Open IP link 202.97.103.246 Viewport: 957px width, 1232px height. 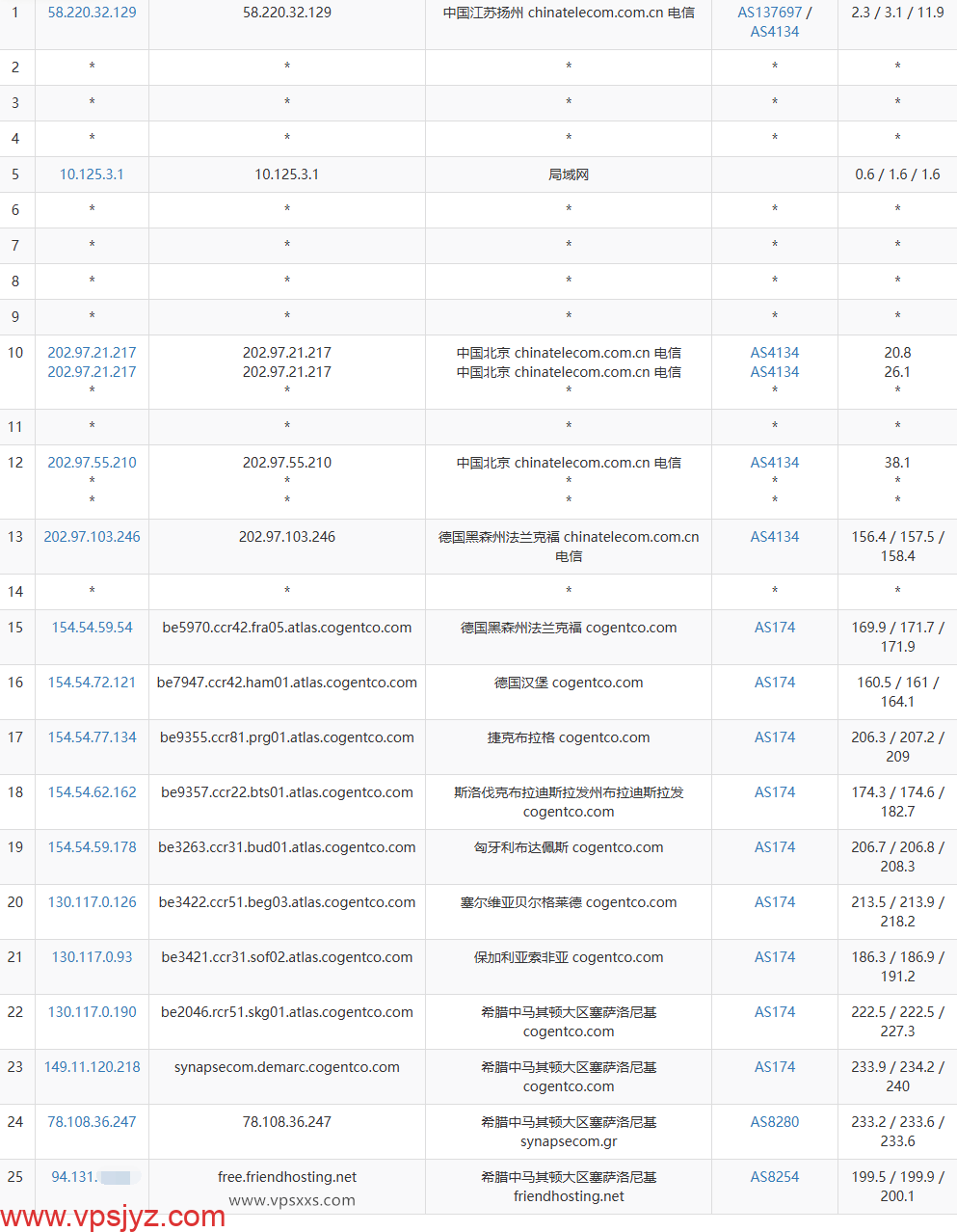92,537
